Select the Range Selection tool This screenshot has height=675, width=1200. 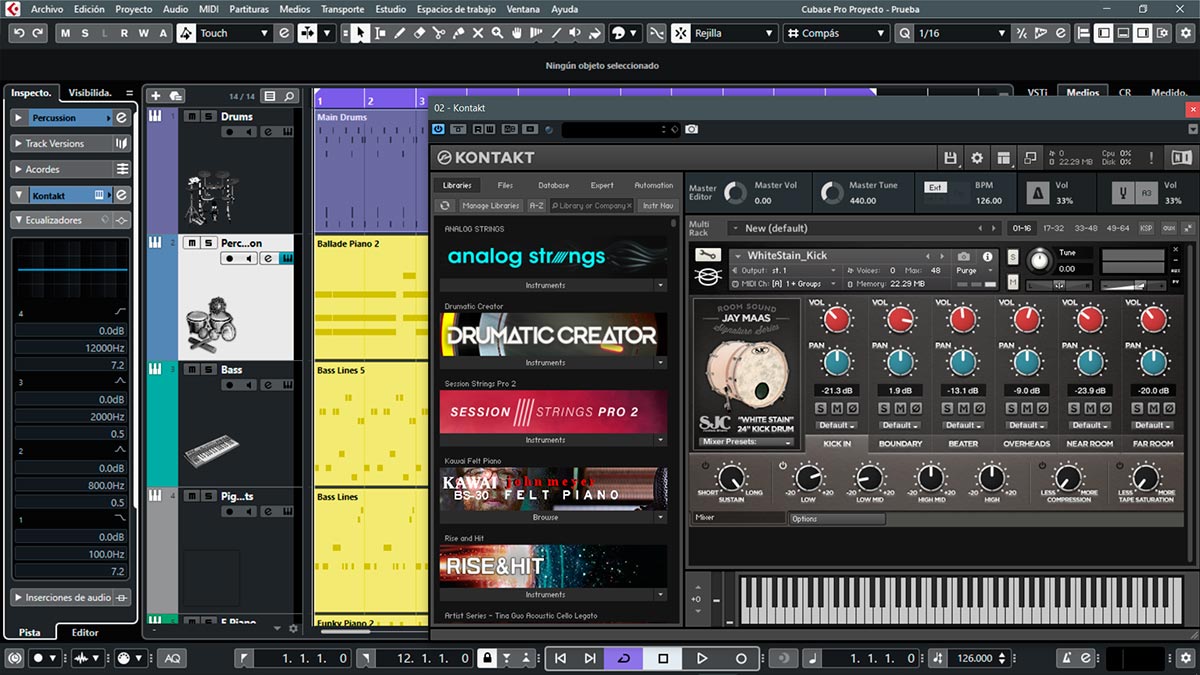click(x=380, y=33)
